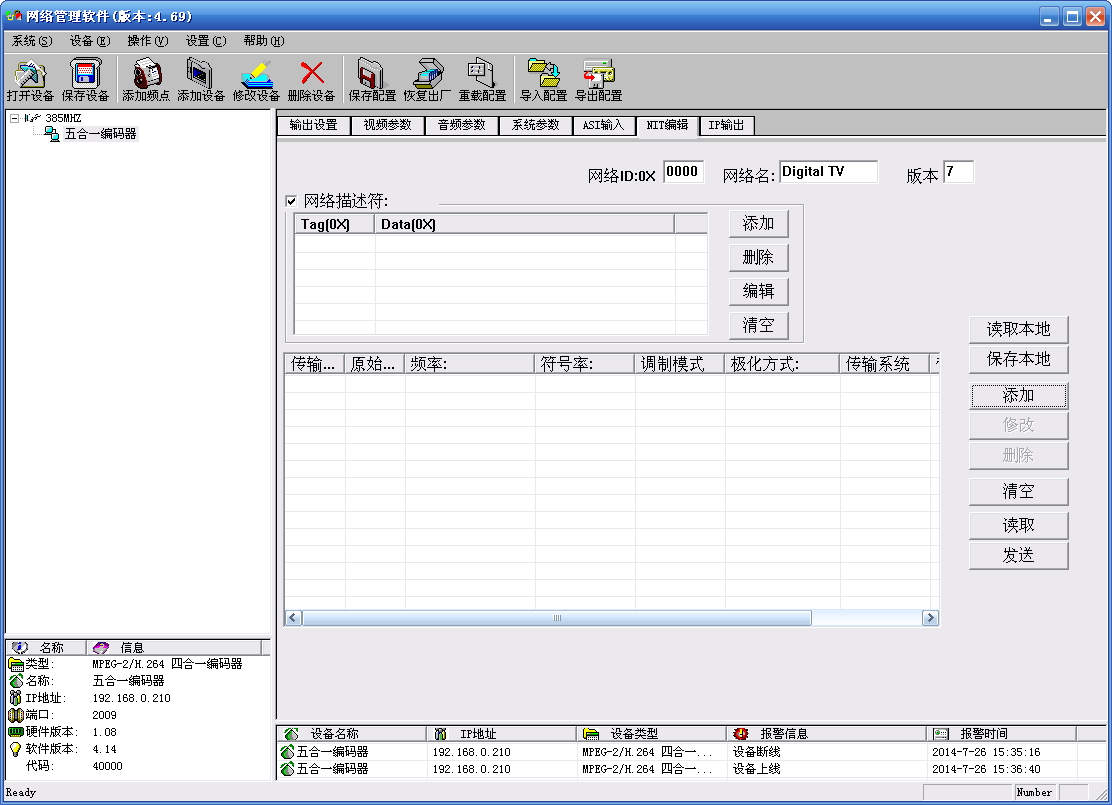Click the Add Frequency (添加频点) toolbar icon
This screenshot has height=805, width=1112.
146,73
